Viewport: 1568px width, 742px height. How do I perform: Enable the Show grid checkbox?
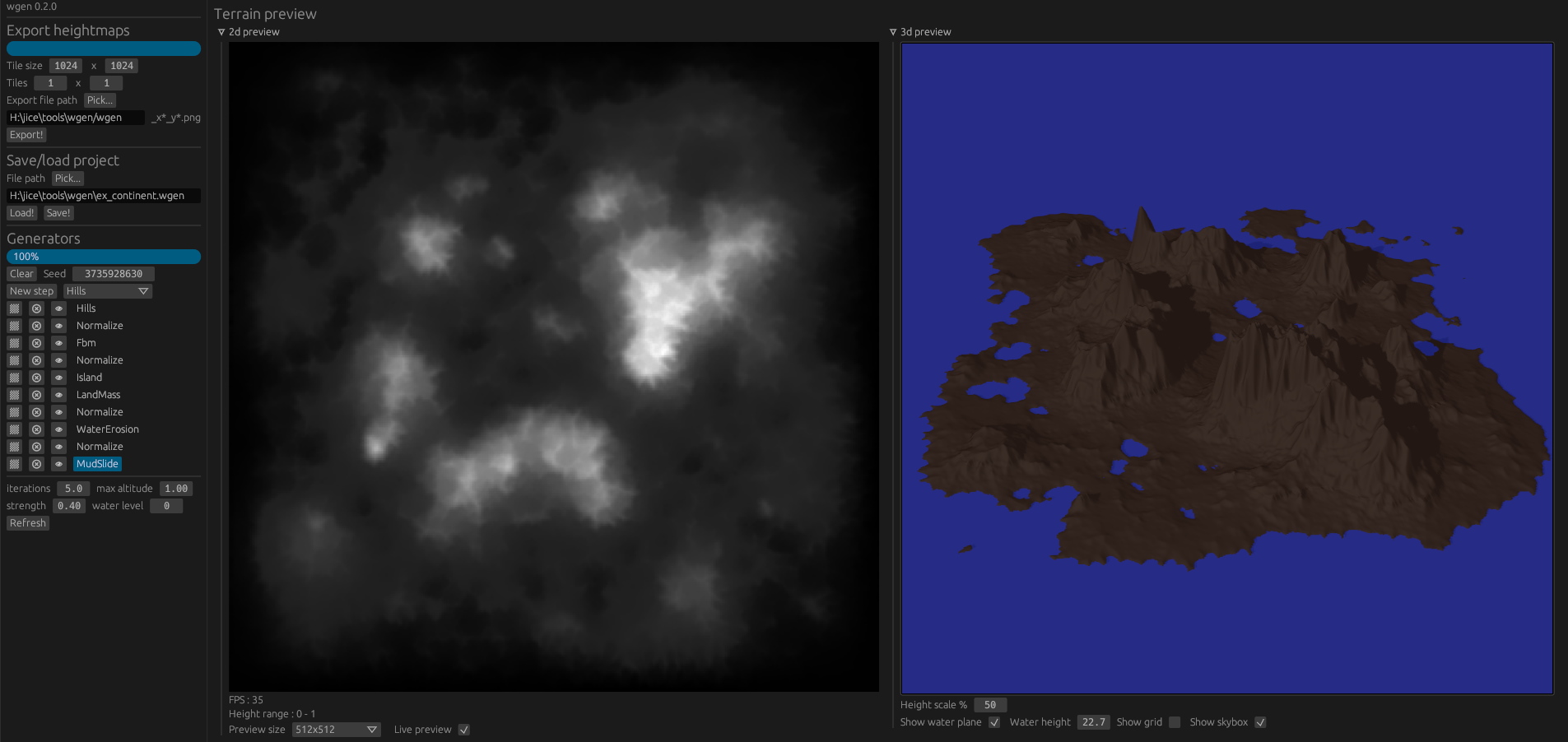tap(1175, 722)
